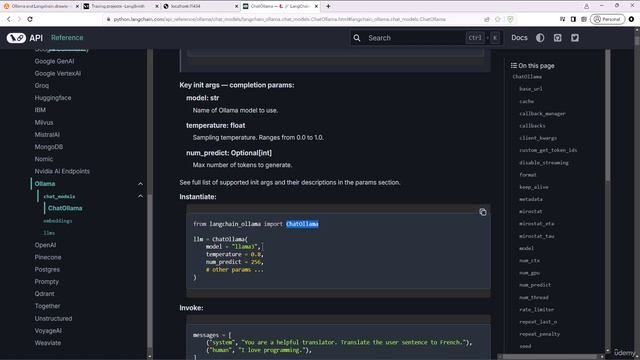
Task: Jump to mirostat_eta in On this page
Action: point(536,224)
